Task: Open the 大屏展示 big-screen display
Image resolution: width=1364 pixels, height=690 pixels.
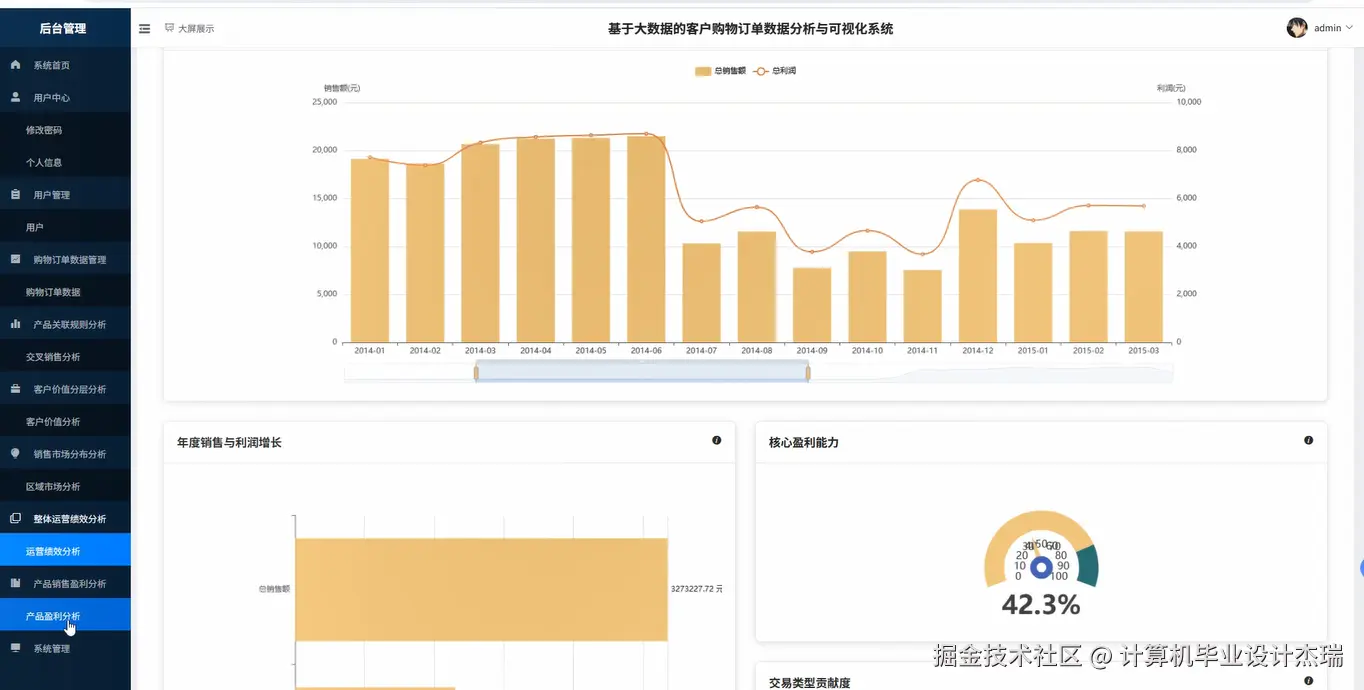Action: [x=189, y=29]
